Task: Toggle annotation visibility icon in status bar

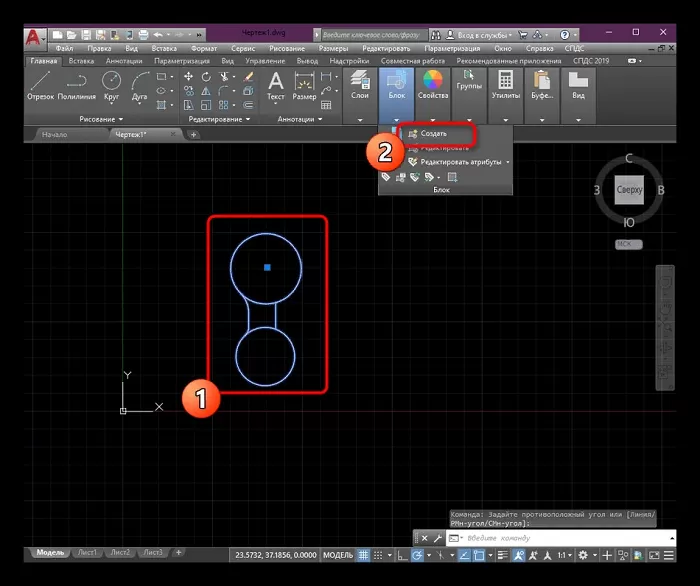Action: pyautogui.click(x=518, y=555)
